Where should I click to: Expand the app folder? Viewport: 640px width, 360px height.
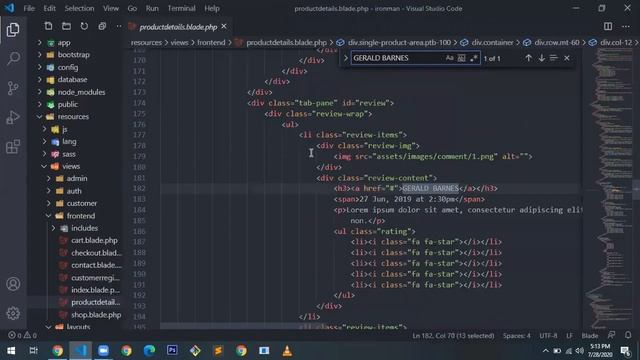64,42
